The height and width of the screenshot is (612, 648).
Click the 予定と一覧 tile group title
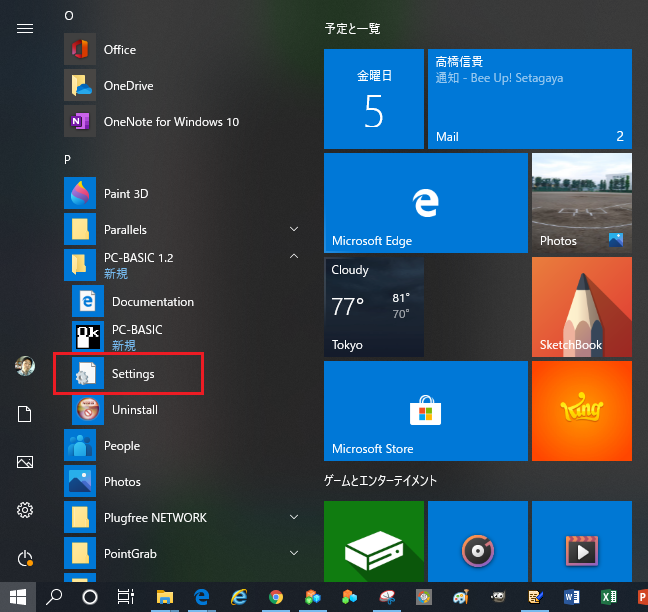[353, 29]
